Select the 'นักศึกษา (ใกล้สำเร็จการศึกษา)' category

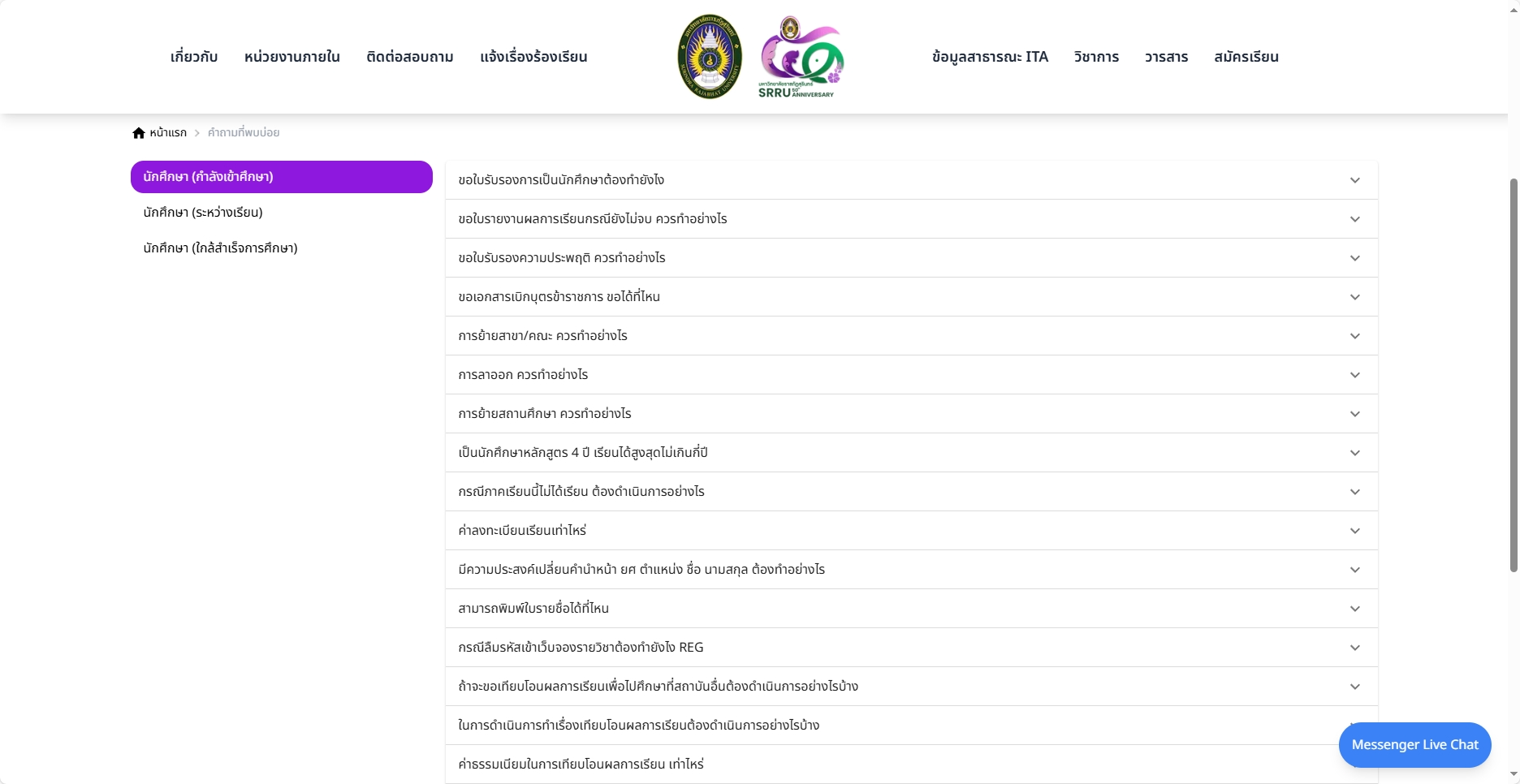coord(219,248)
